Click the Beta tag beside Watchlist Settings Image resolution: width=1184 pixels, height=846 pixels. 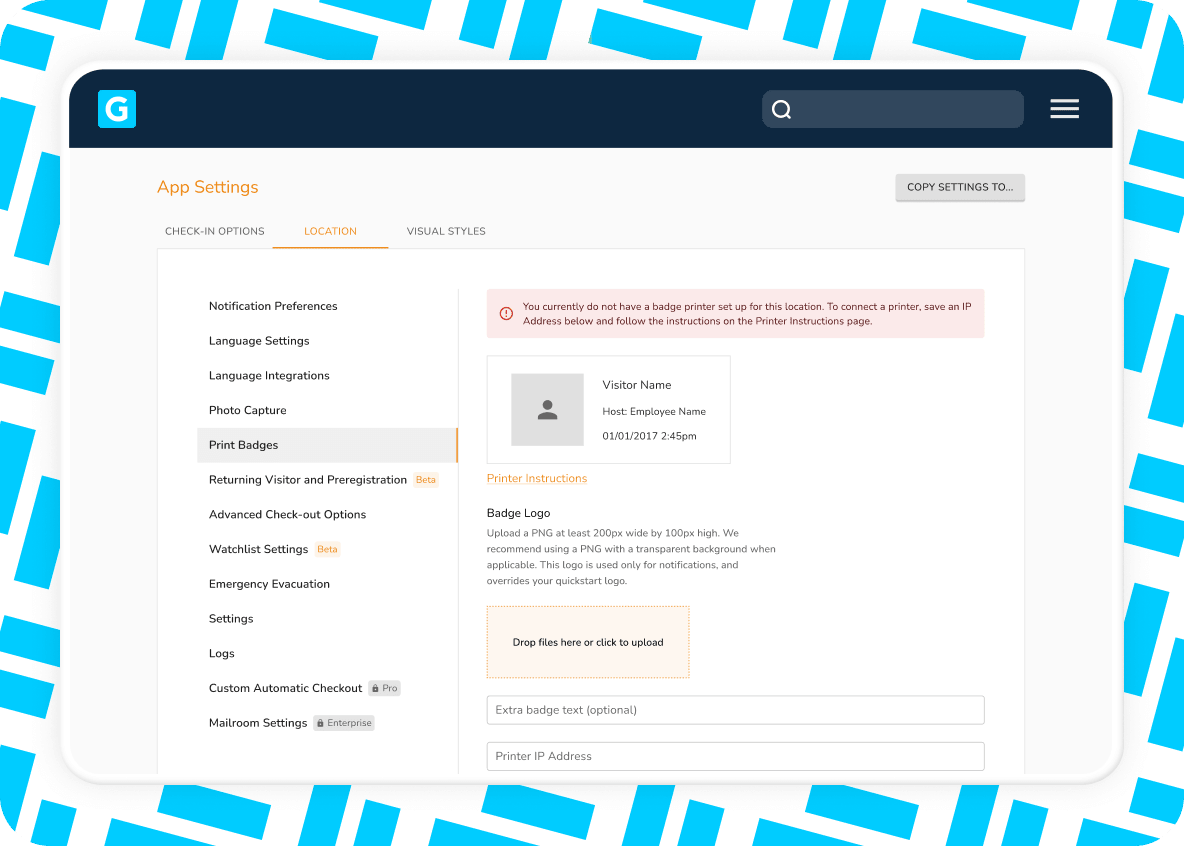pos(327,549)
